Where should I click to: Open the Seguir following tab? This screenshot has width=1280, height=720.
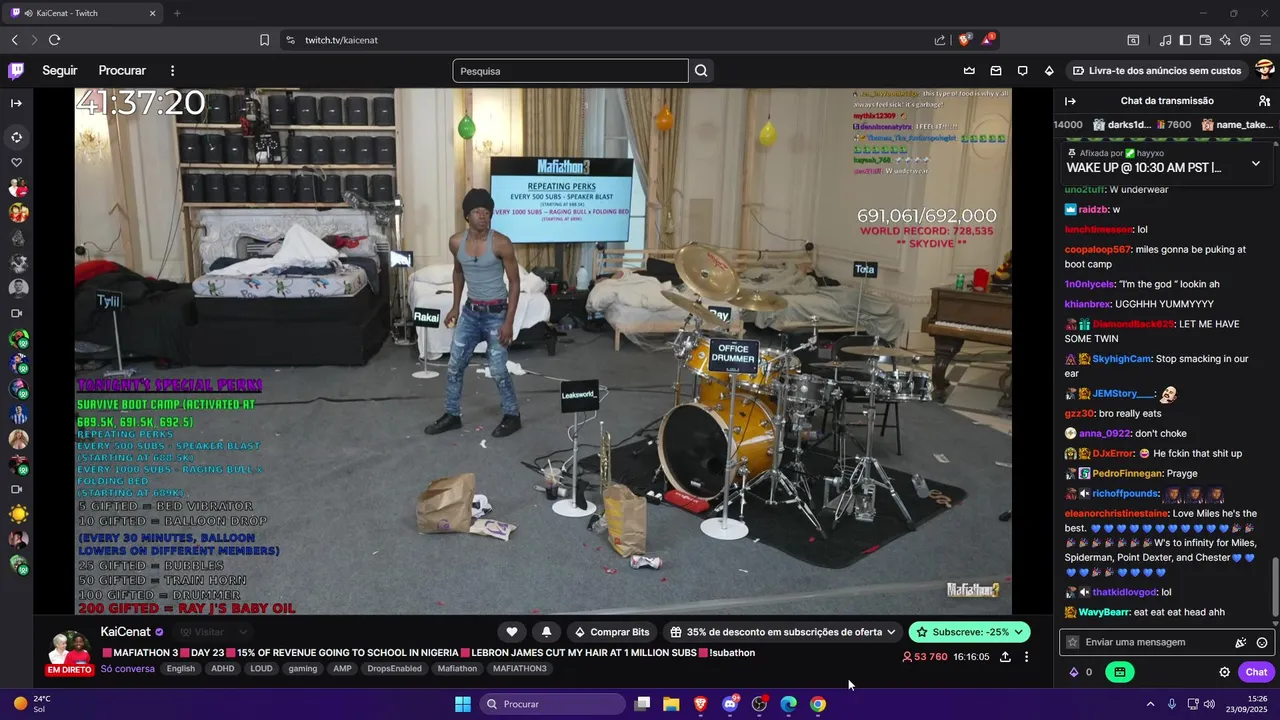pos(60,71)
